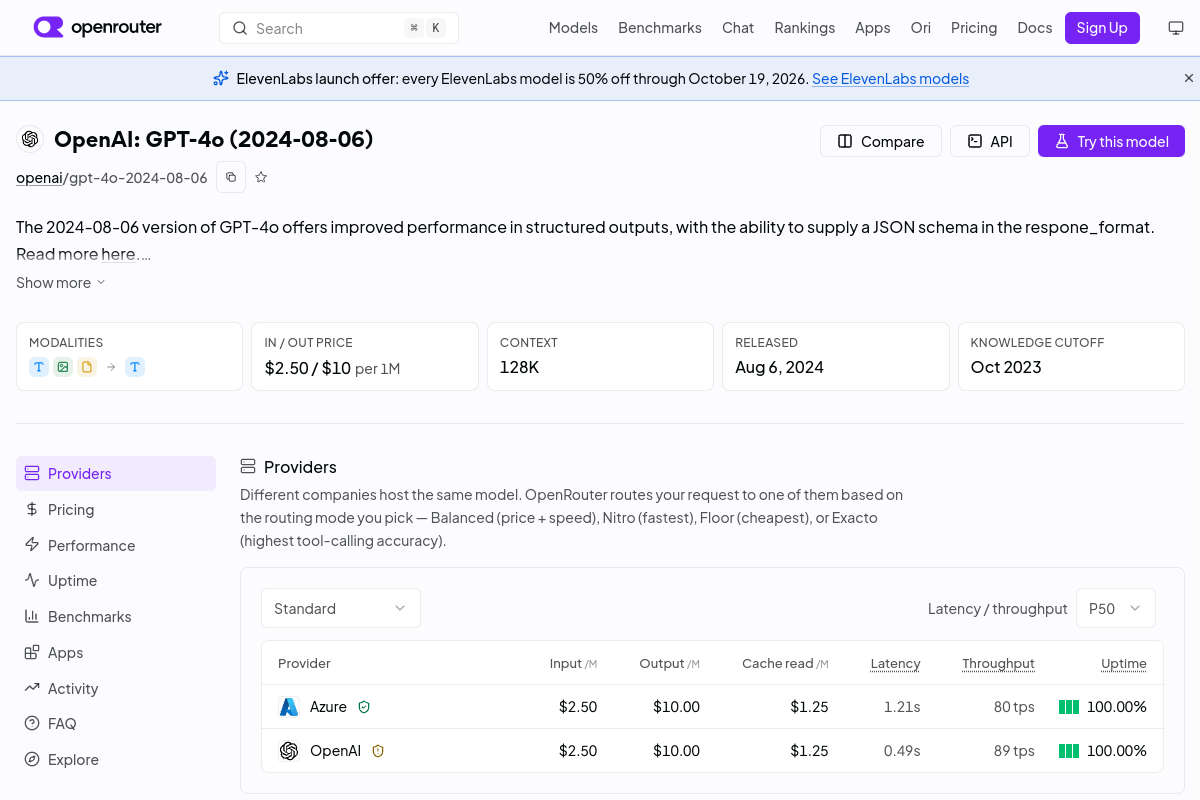1200x800 pixels.
Task: Copy the model slug openai/gpt-4o-2024-08-06
Action: tap(231, 177)
